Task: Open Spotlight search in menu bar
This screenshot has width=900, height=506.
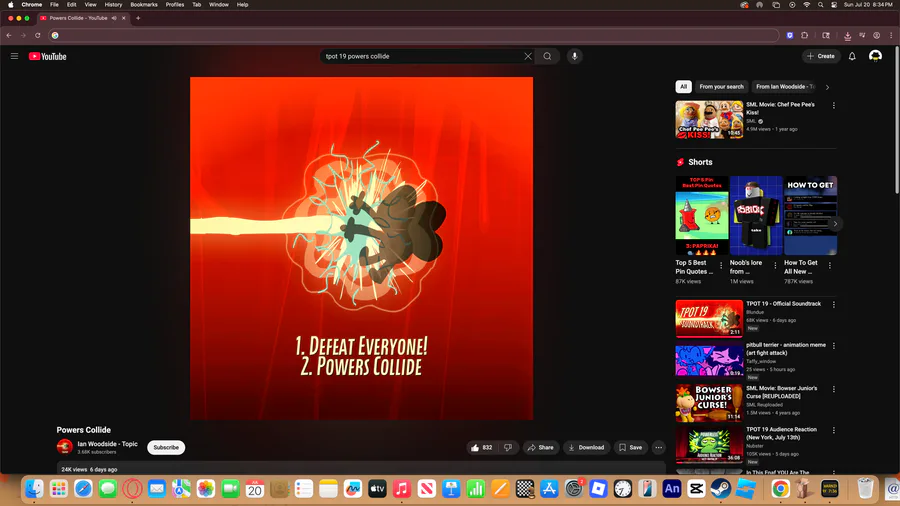Action: point(820,5)
